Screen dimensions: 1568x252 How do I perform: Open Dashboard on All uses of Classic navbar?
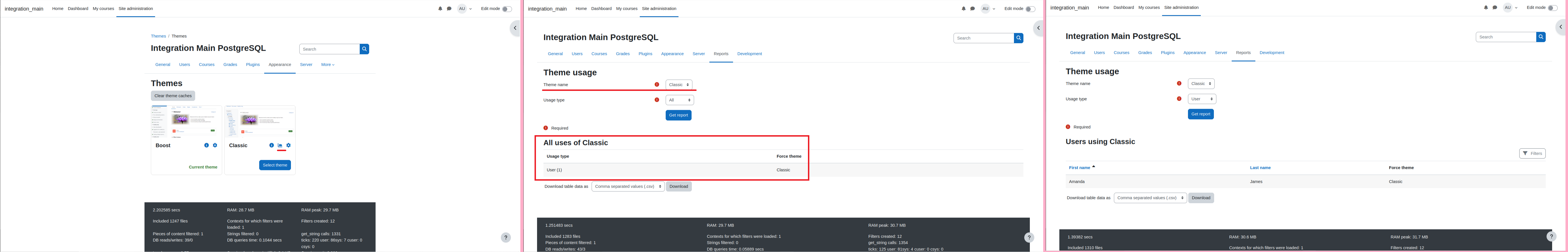tap(601, 9)
